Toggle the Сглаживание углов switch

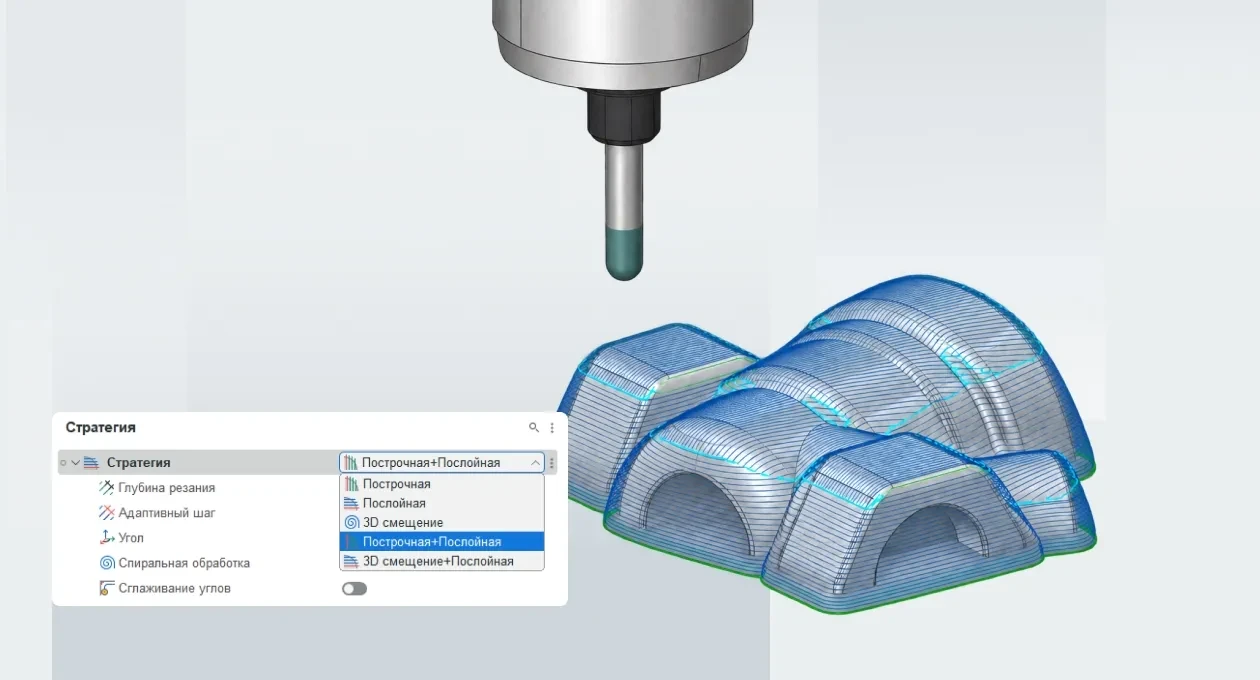click(354, 589)
